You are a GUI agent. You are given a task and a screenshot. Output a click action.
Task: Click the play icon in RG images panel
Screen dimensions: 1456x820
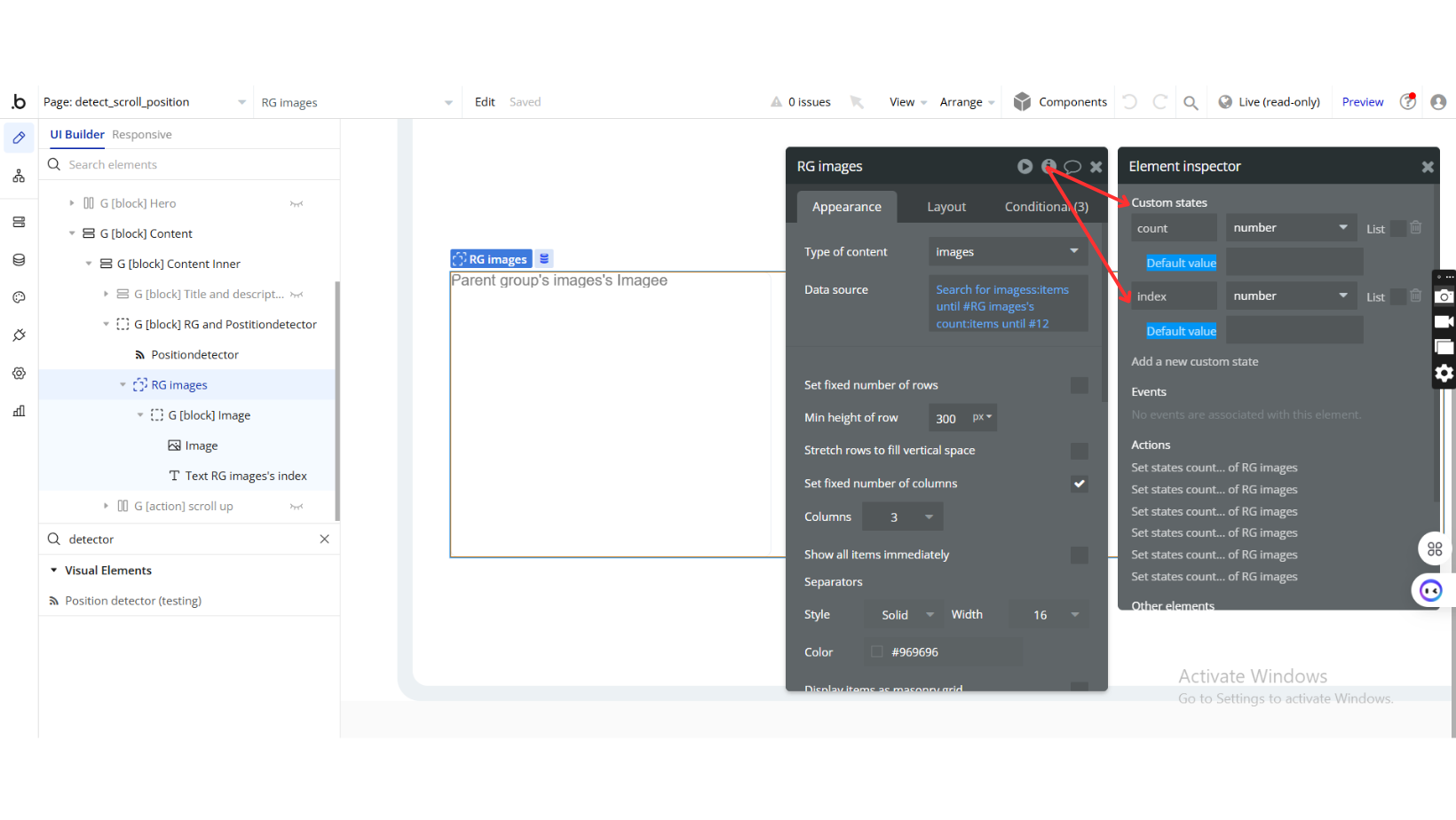click(1025, 166)
